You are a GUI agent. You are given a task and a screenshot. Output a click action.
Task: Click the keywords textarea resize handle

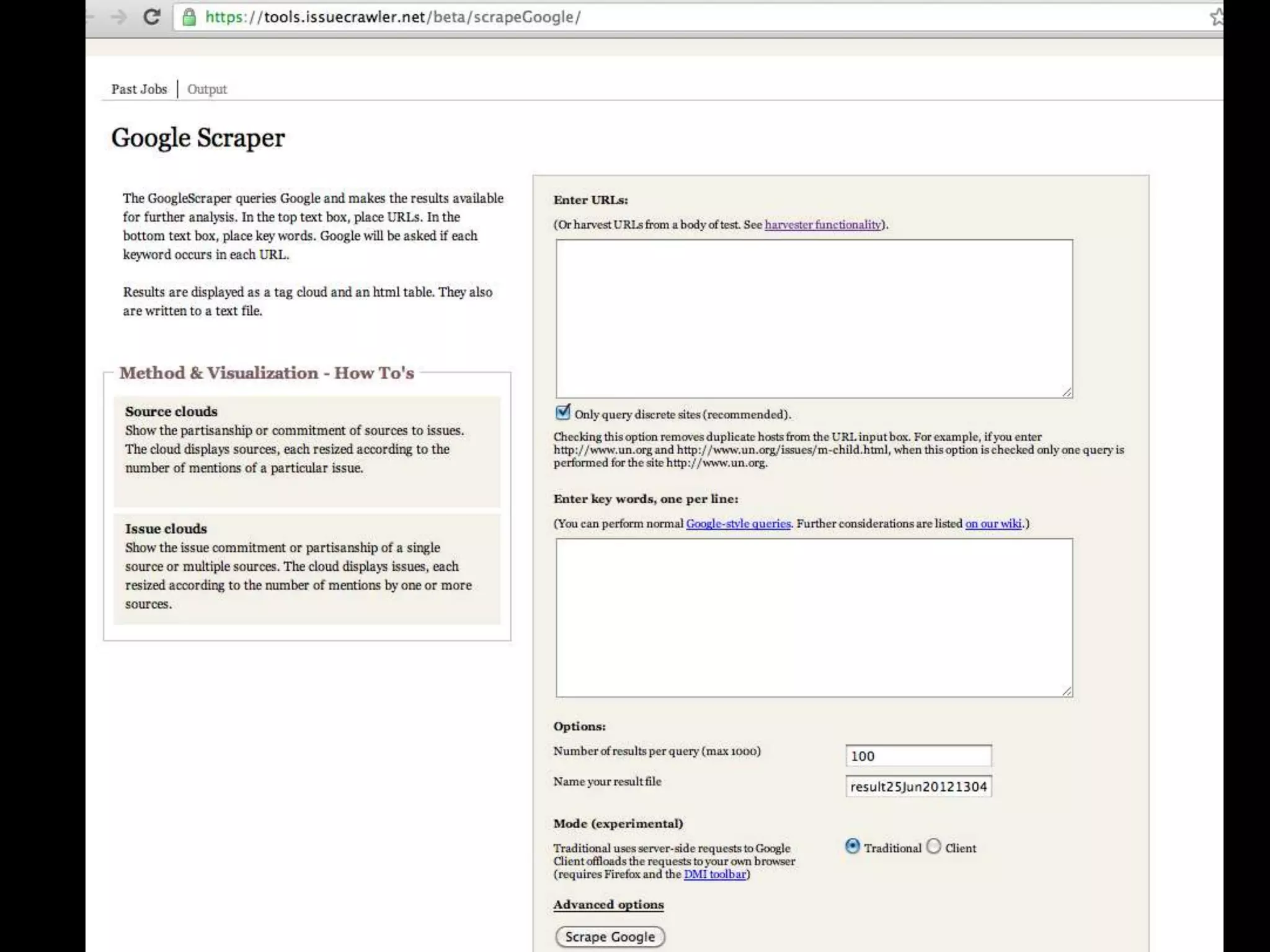pyautogui.click(x=1067, y=690)
